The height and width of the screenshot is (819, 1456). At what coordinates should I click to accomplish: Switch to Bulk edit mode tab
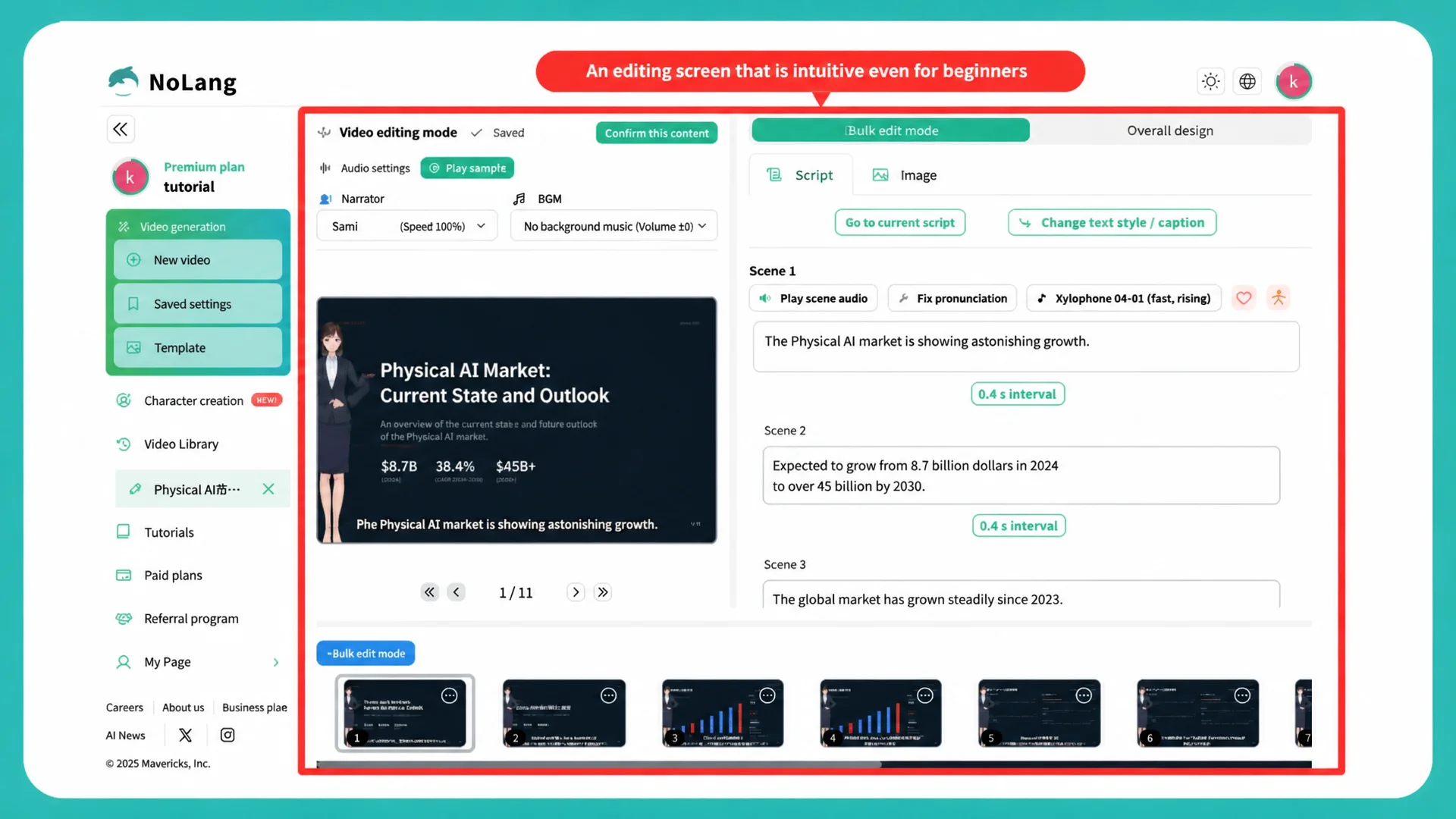(891, 130)
